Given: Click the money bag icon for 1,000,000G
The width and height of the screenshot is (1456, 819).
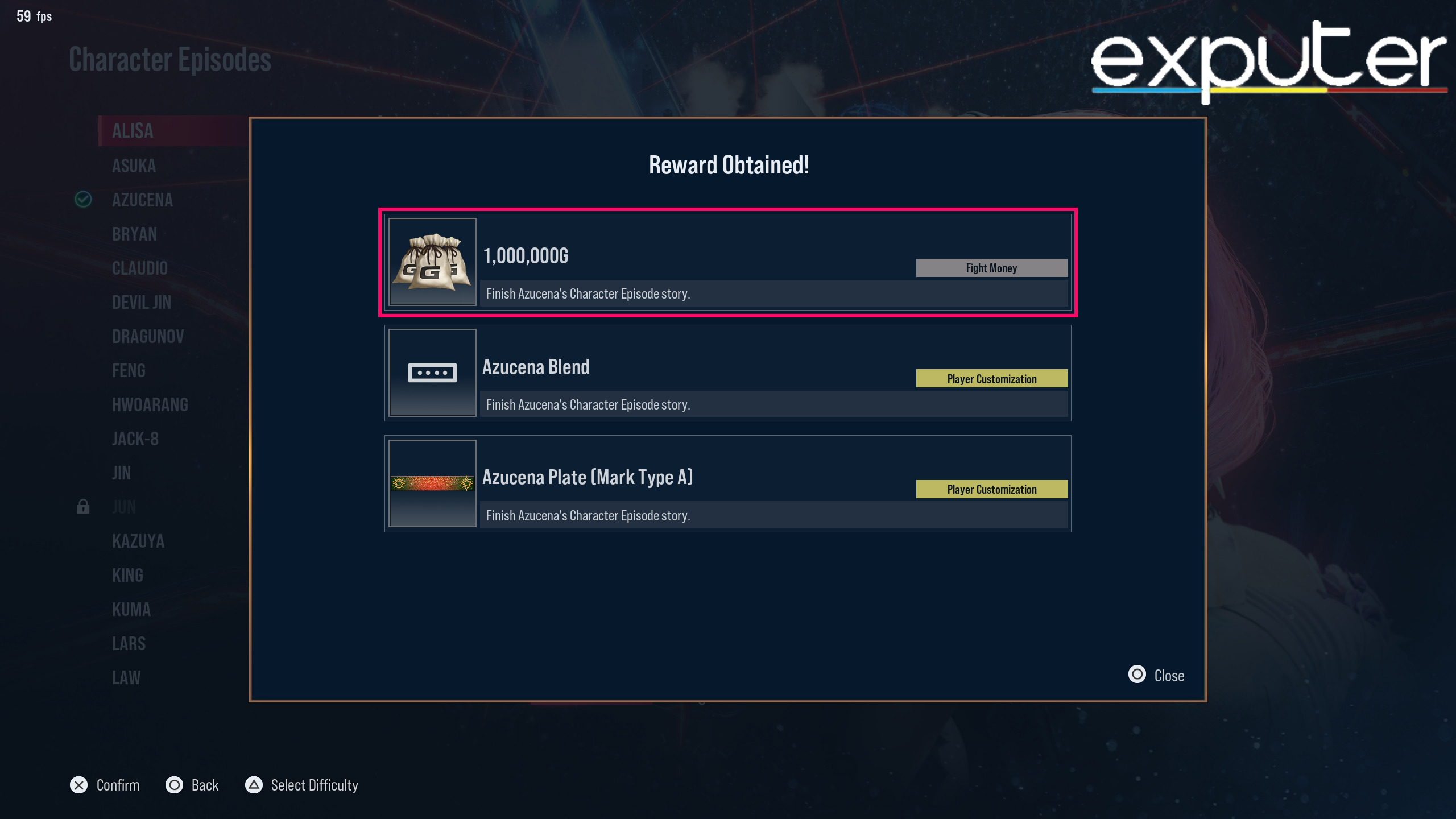Looking at the screenshot, I should (432, 262).
